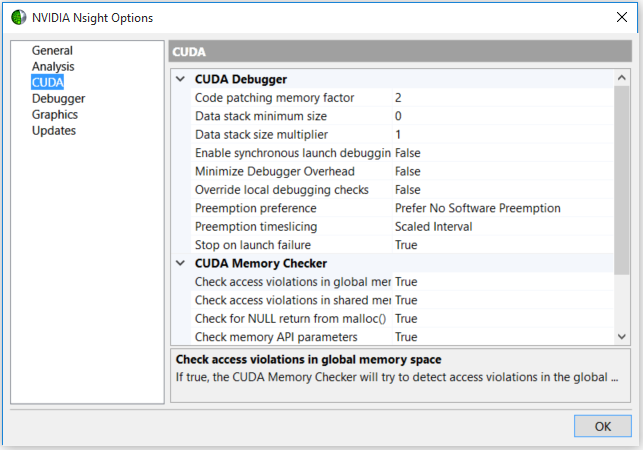Image resolution: width=643 pixels, height=450 pixels.
Task: Open the Updates options page
Action: pos(54,130)
